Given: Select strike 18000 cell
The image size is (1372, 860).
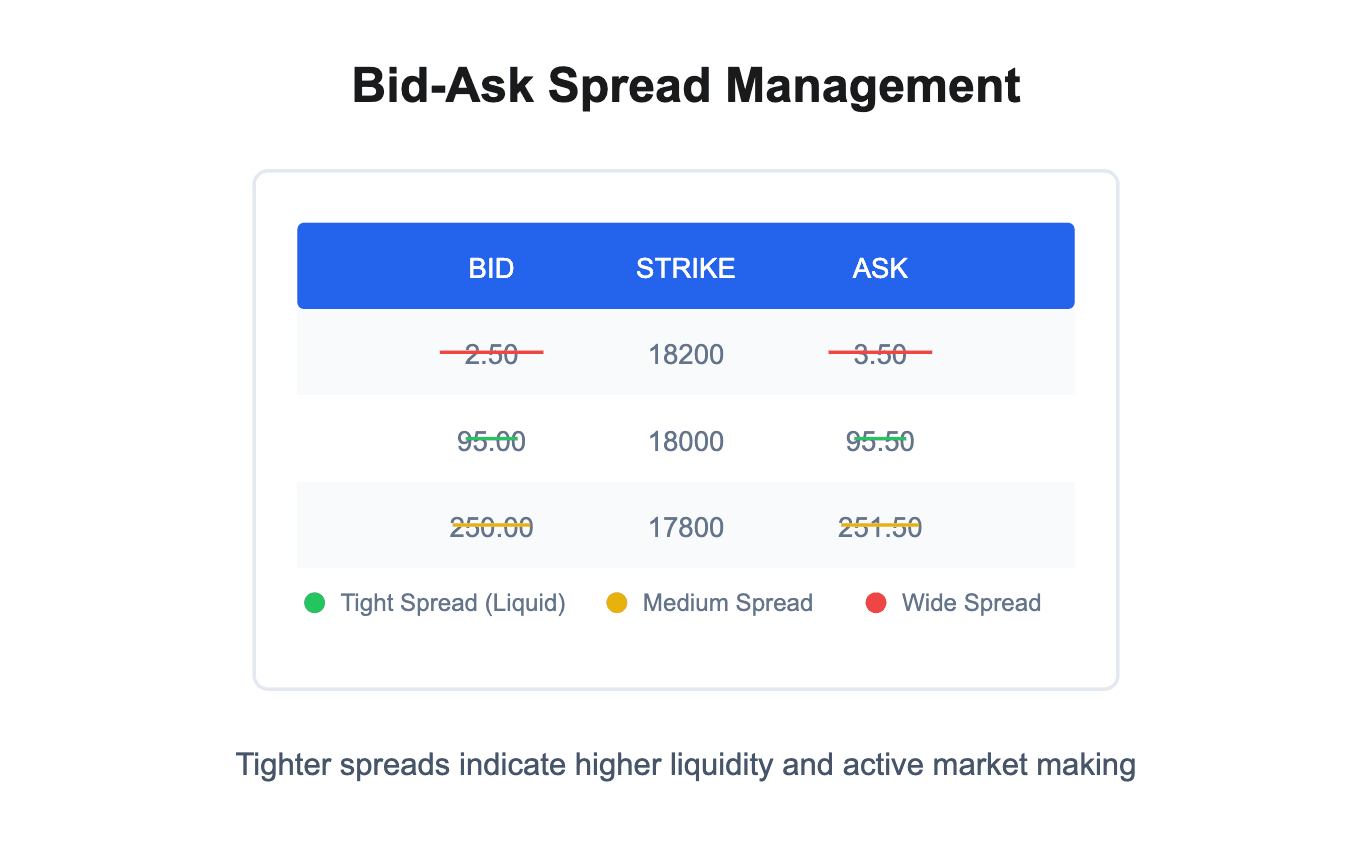Looking at the screenshot, I should click(x=686, y=441).
